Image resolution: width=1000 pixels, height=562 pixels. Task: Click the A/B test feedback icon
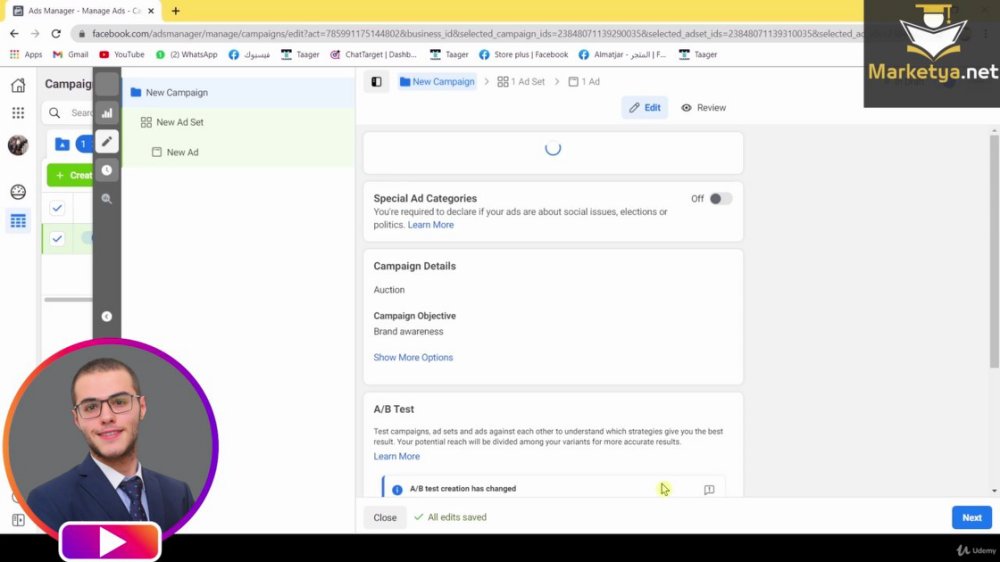click(x=709, y=489)
